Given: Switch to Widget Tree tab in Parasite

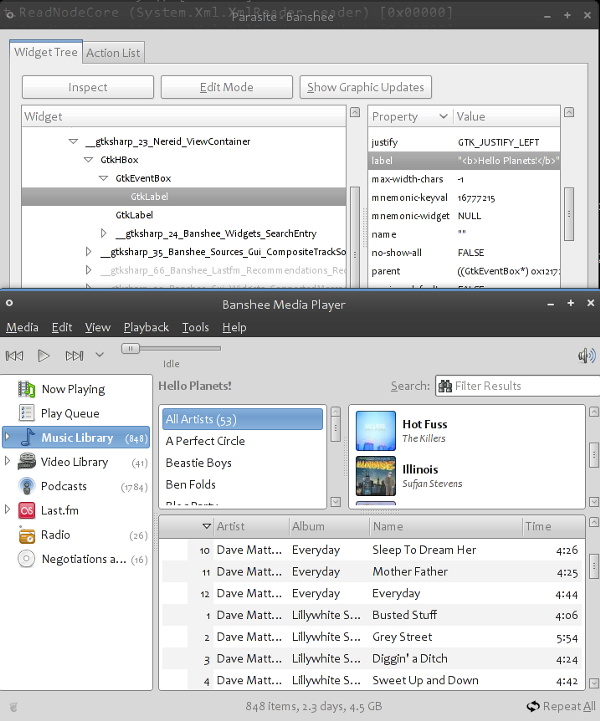Looking at the screenshot, I should click(x=46, y=52).
